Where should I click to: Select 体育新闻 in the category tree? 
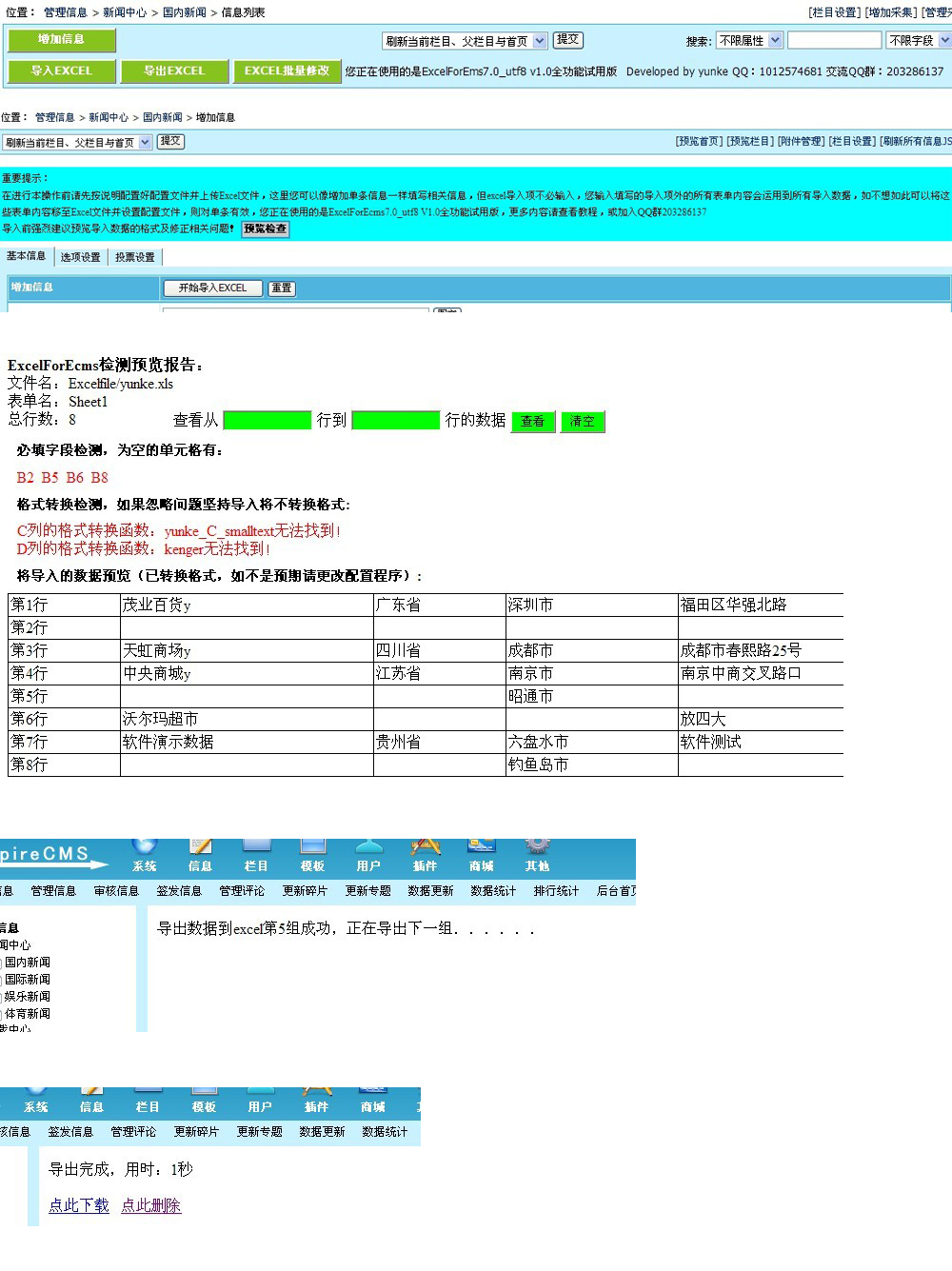28,1013
